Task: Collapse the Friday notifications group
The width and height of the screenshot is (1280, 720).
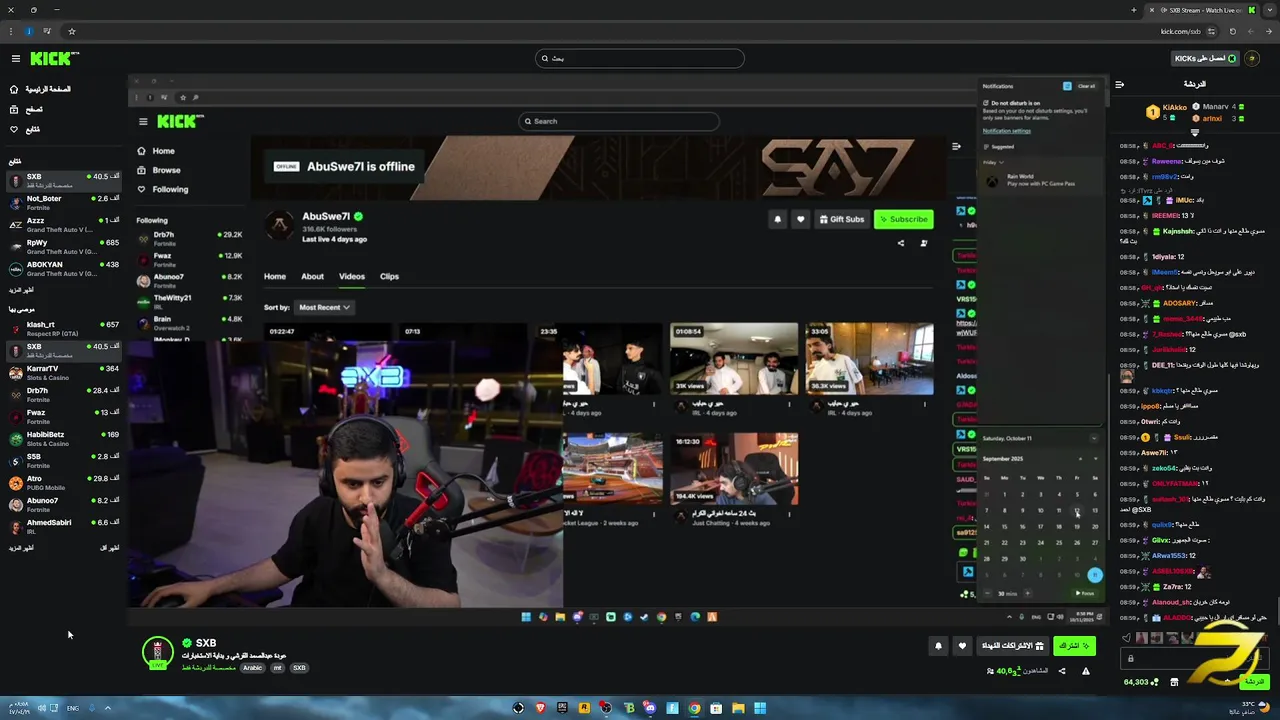Action: (x=993, y=162)
